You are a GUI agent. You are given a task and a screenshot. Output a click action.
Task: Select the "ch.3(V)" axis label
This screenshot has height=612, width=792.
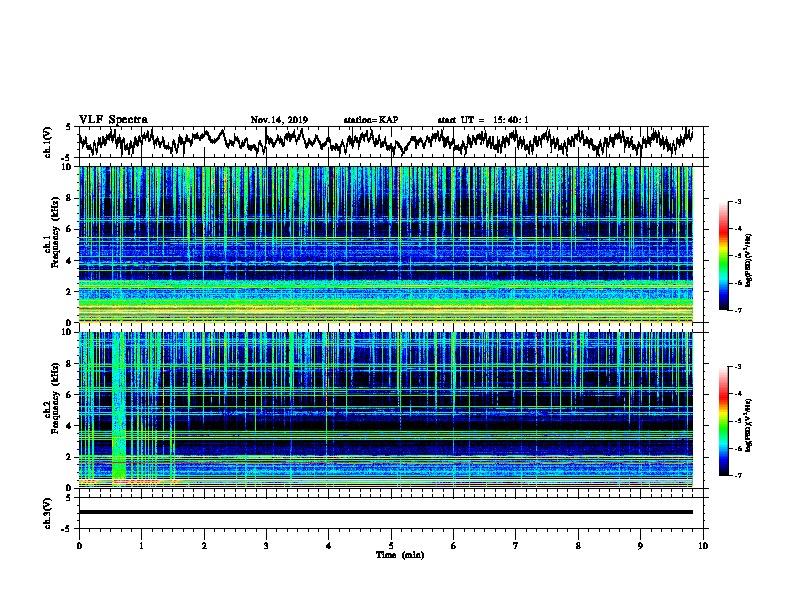(x=47, y=513)
